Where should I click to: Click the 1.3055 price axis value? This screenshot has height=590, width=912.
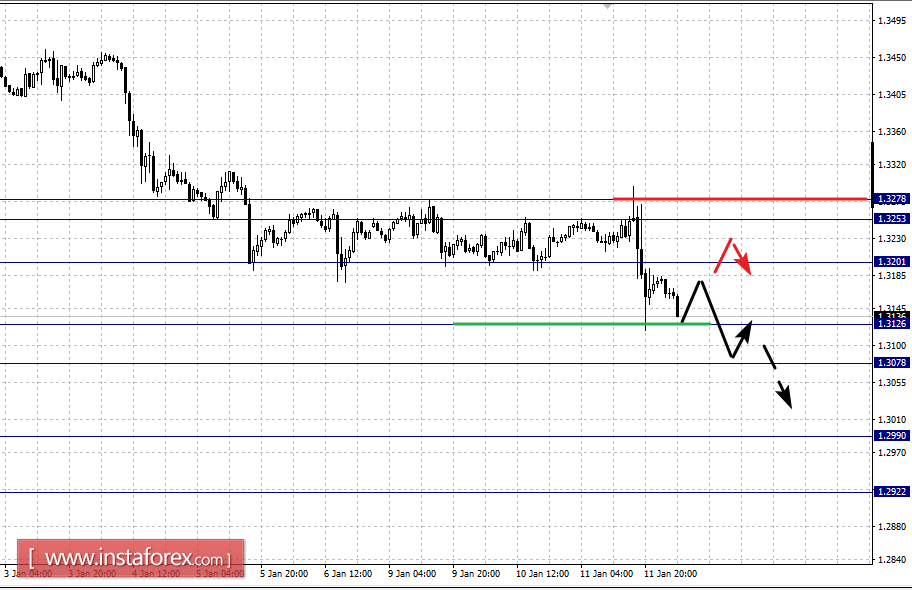[892, 383]
